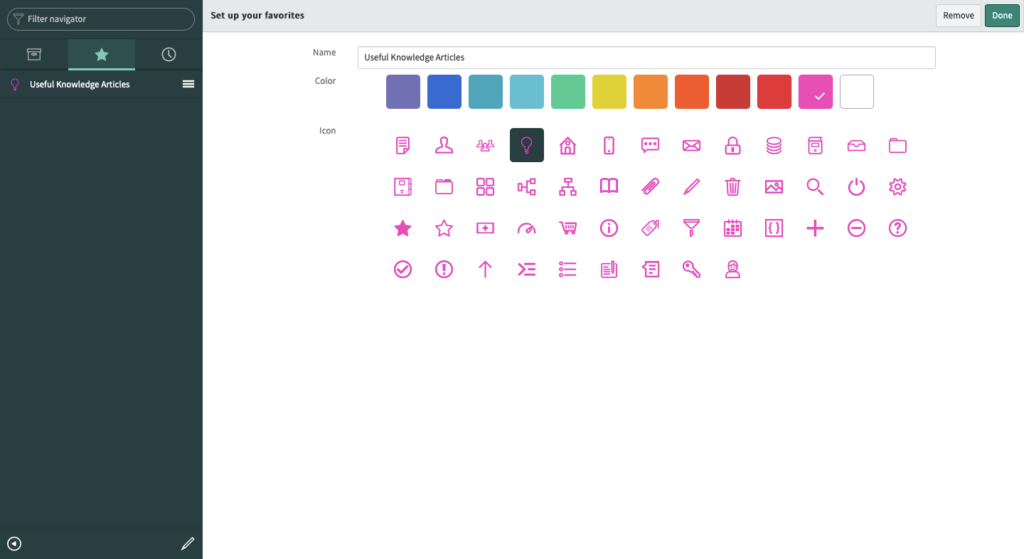
Task: Pick the teal blue color swatch
Action: (x=485, y=91)
